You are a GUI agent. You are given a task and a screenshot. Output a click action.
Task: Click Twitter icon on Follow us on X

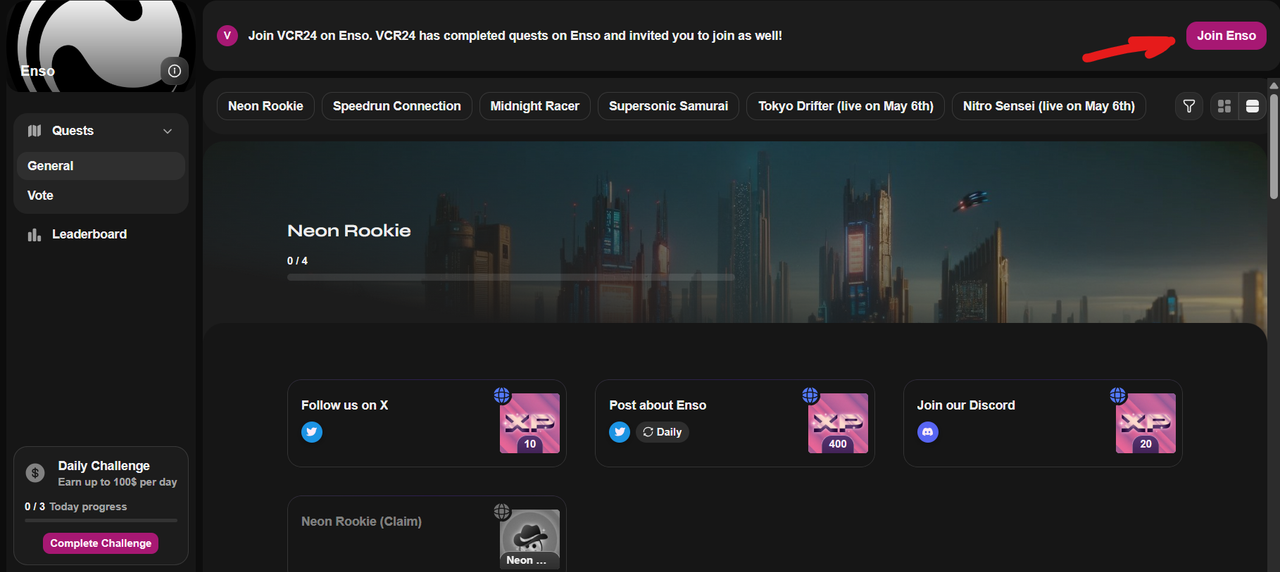point(312,432)
